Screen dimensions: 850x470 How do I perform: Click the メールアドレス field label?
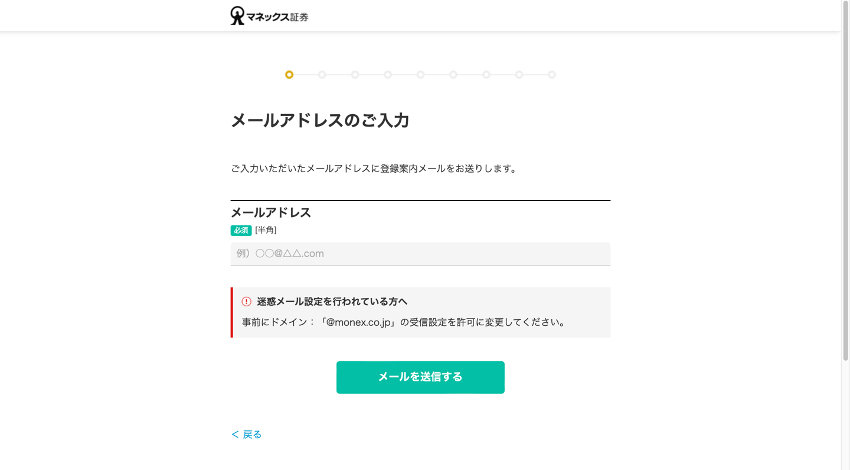(271, 213)
